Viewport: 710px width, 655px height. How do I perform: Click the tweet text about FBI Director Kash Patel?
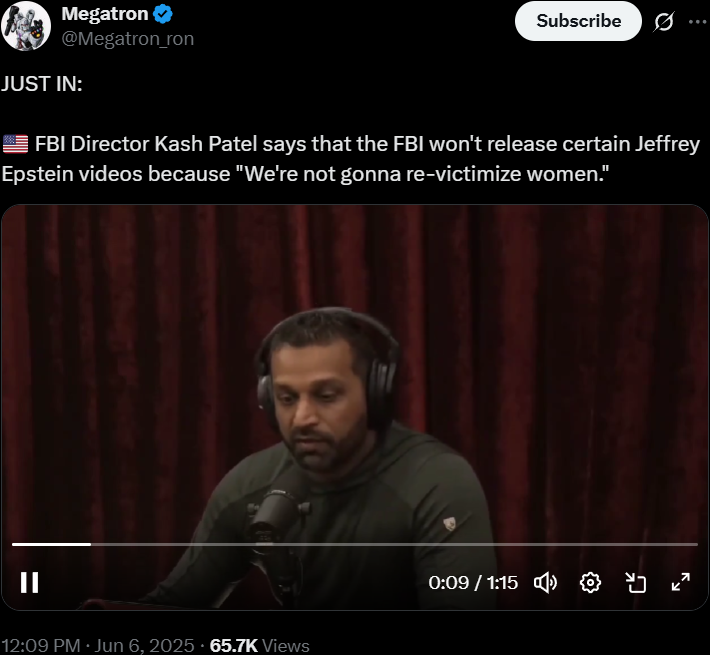351,158
